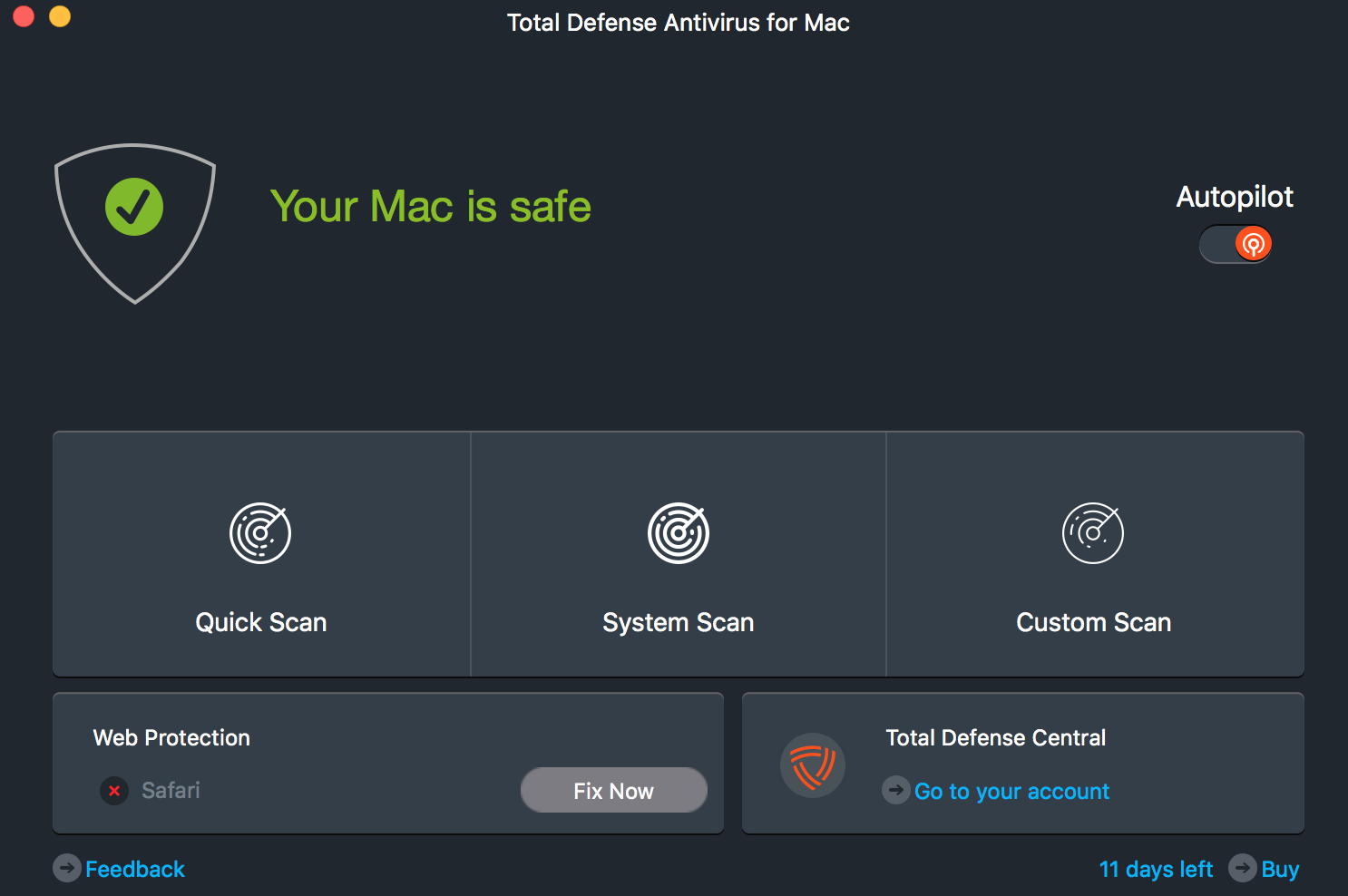1348x896 pixels.
Task: Click the Custom Scan label
Action: [1094, 622]
